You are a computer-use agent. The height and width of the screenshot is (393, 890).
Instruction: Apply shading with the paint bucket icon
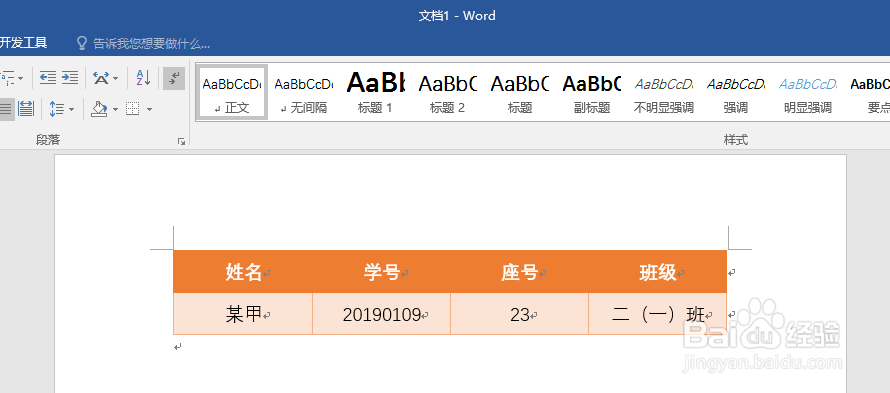[x=99, y=108]
